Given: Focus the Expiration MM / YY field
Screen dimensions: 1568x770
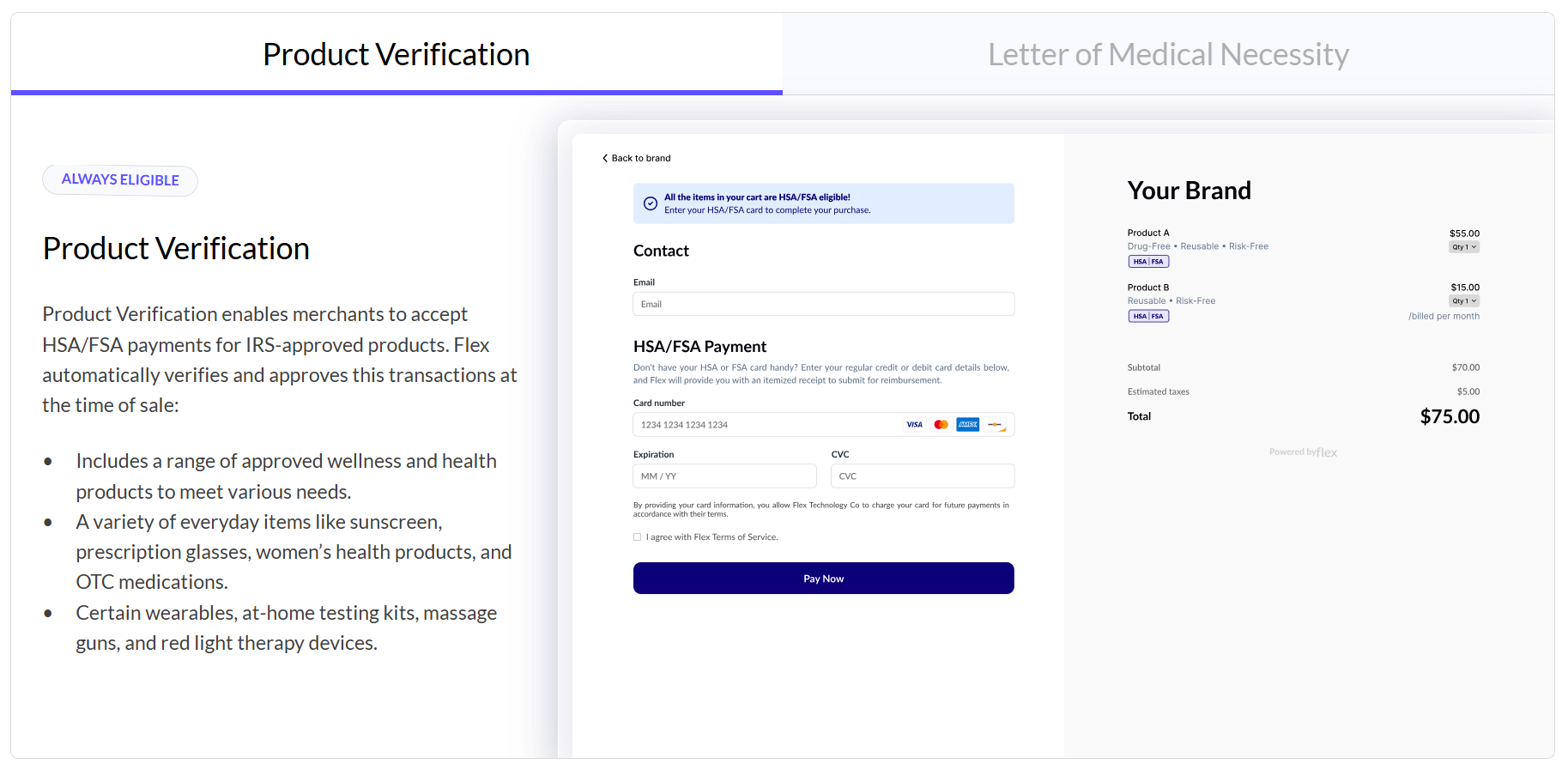Looking at the screenshot, I should tap(724, 476).
